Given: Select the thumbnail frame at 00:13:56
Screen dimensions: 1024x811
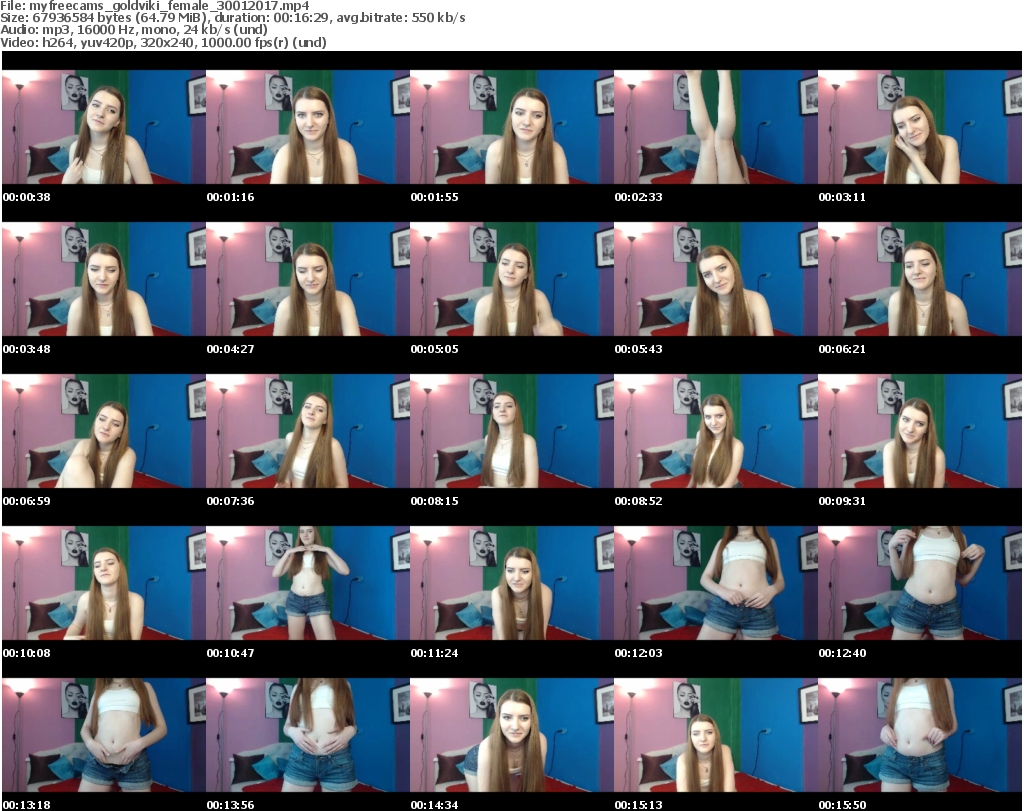Looking at the screenshot, I should point(308,735).
